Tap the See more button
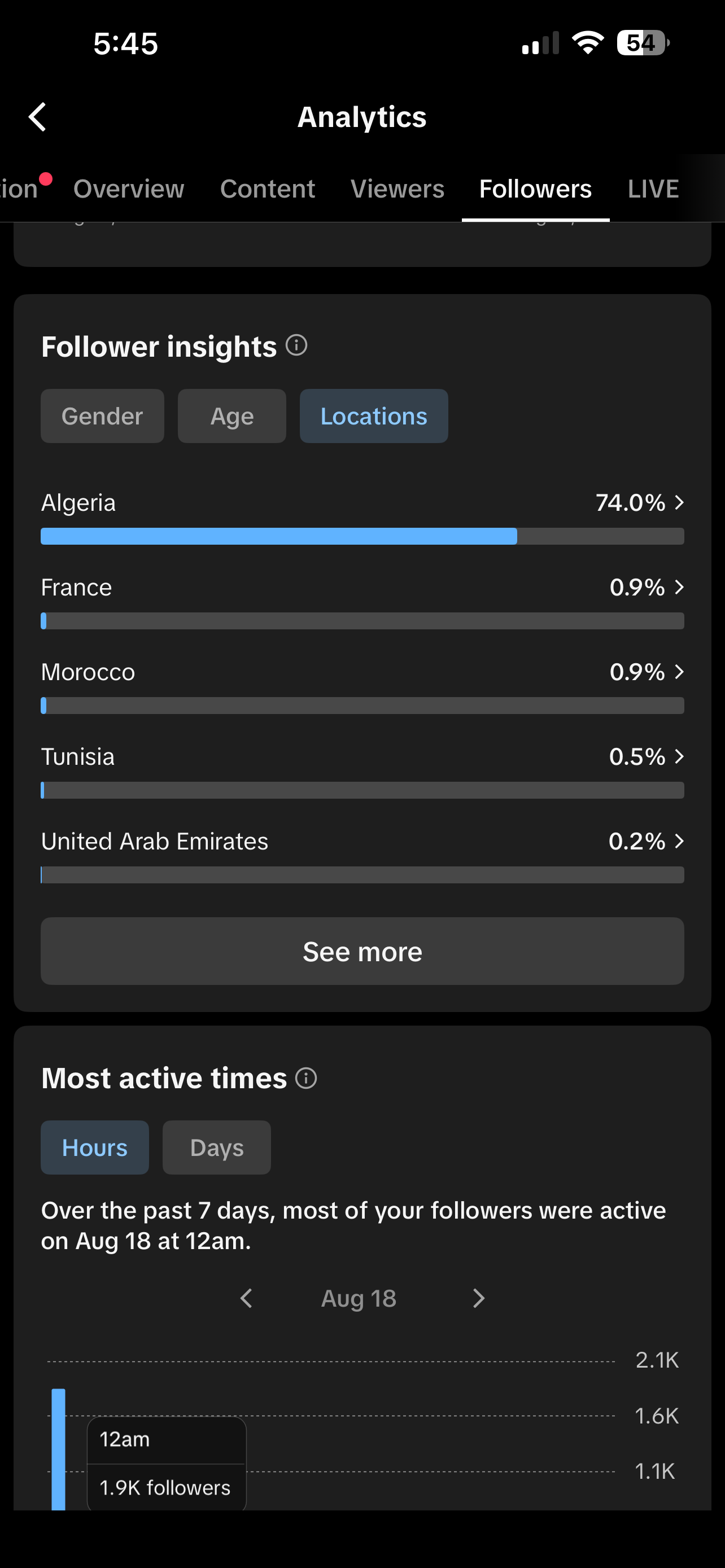 [362, 952]
